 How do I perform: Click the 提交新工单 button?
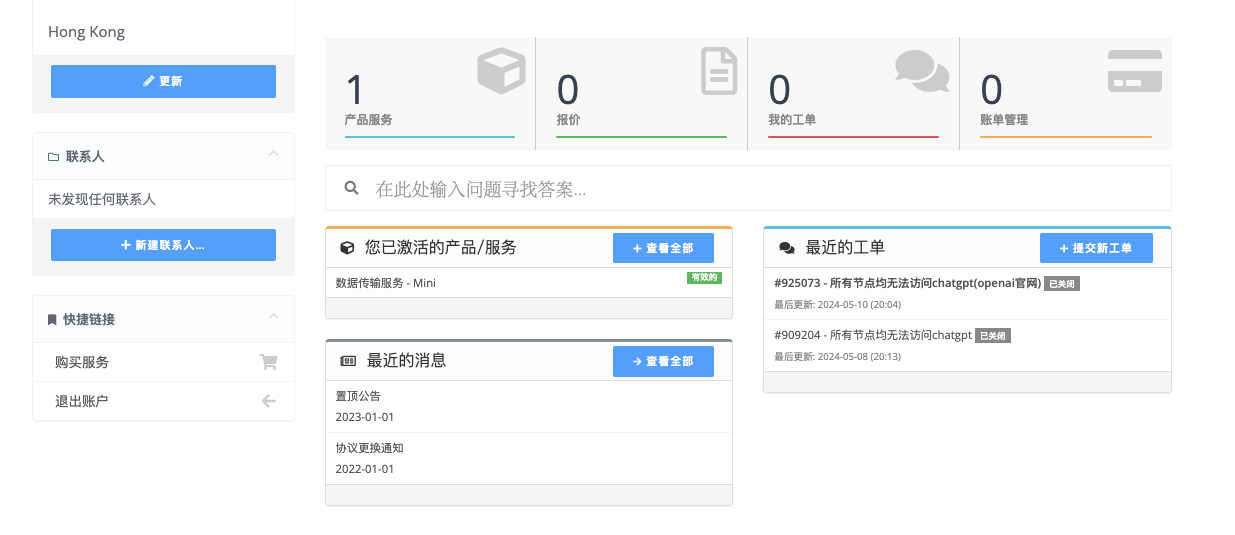1096,248
